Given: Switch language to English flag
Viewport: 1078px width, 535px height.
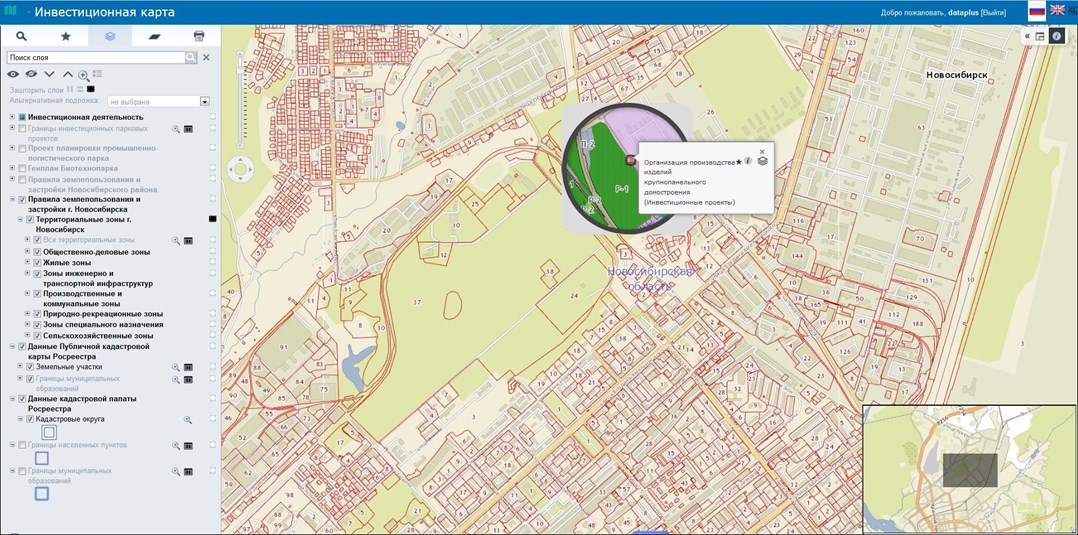Looking at the screenshot, I should [1057, 10].
